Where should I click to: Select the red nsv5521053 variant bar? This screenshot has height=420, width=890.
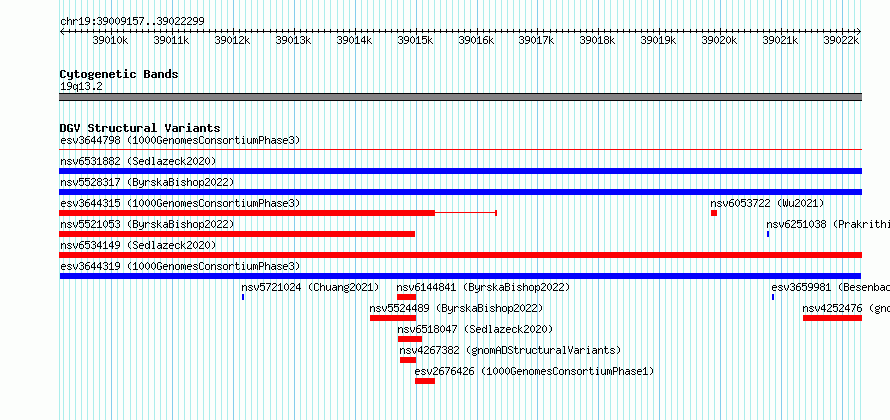237,234
